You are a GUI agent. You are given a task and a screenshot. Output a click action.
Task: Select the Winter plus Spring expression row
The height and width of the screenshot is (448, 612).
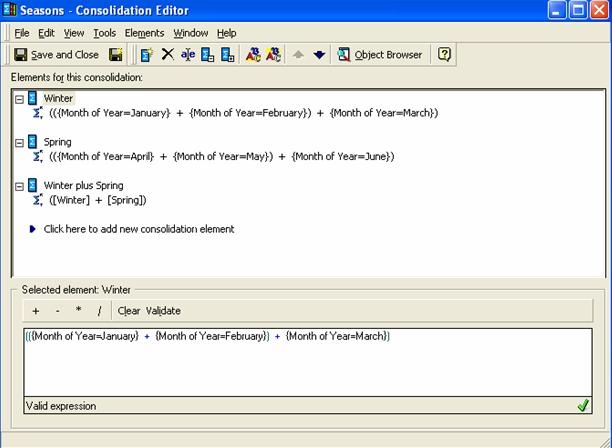(97, 200)
